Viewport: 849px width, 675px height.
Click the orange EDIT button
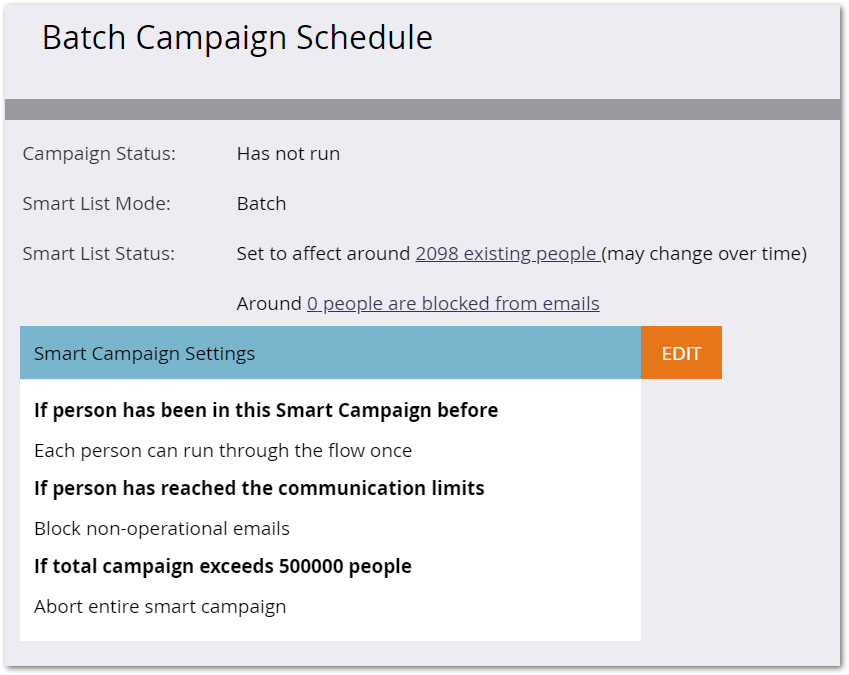pyautogui.click(x=681, y=353)
